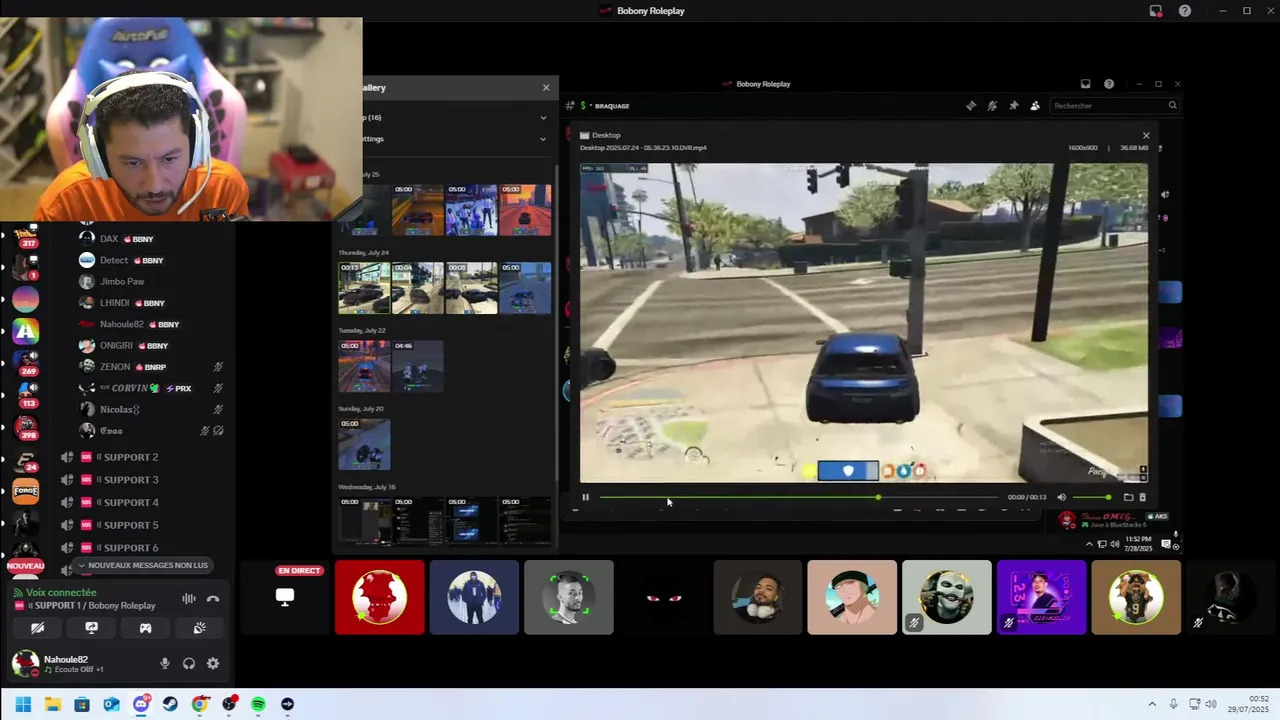Image resolution: width=1280 pixels, height=720 pixels.
Task: Select the red skull avatar participant tile
Action: click(380, 597)
